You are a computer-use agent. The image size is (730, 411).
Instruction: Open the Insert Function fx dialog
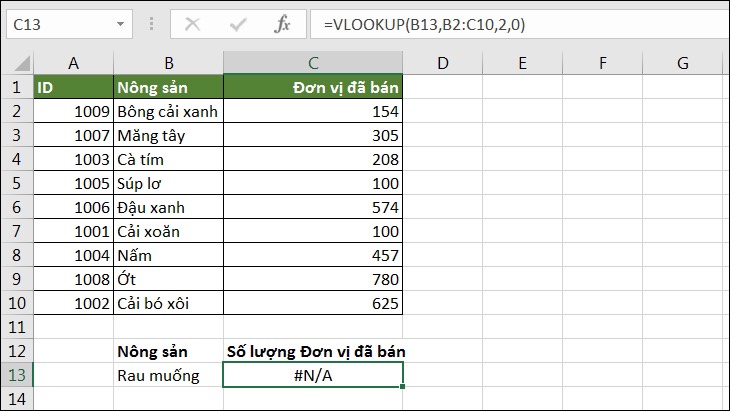point(282,24)
